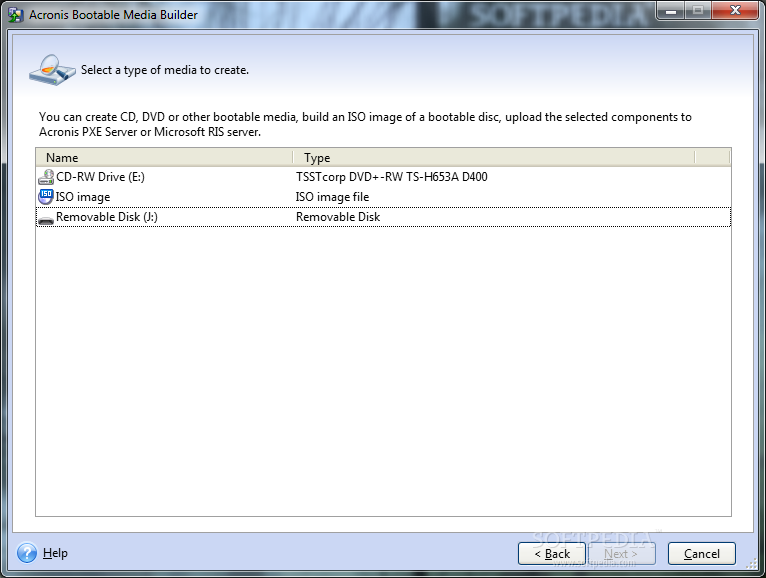Click the Removable Disk drive icon

pyautogui.click(x=46, y=217)
